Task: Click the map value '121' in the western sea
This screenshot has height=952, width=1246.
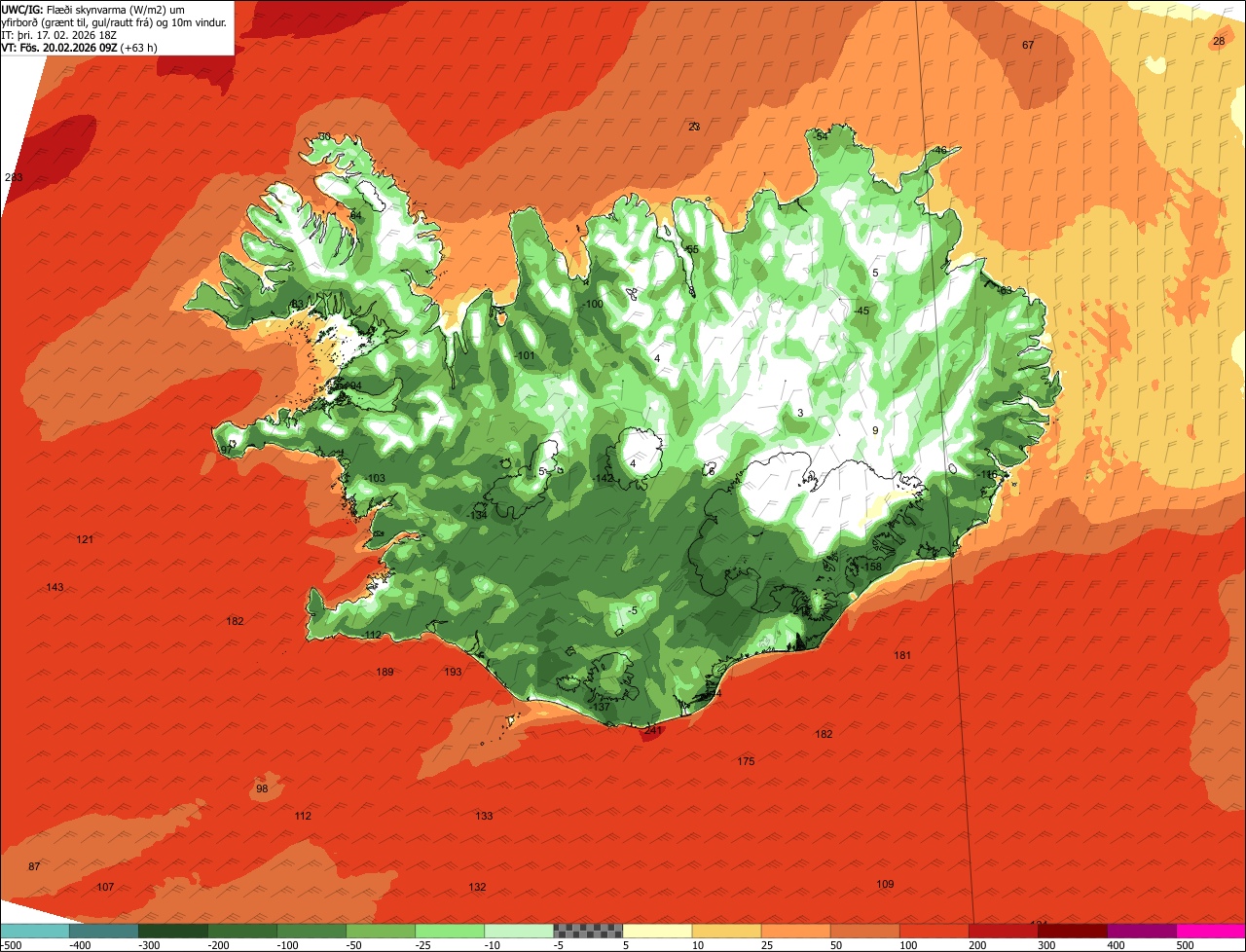Action: pos(85,539)
